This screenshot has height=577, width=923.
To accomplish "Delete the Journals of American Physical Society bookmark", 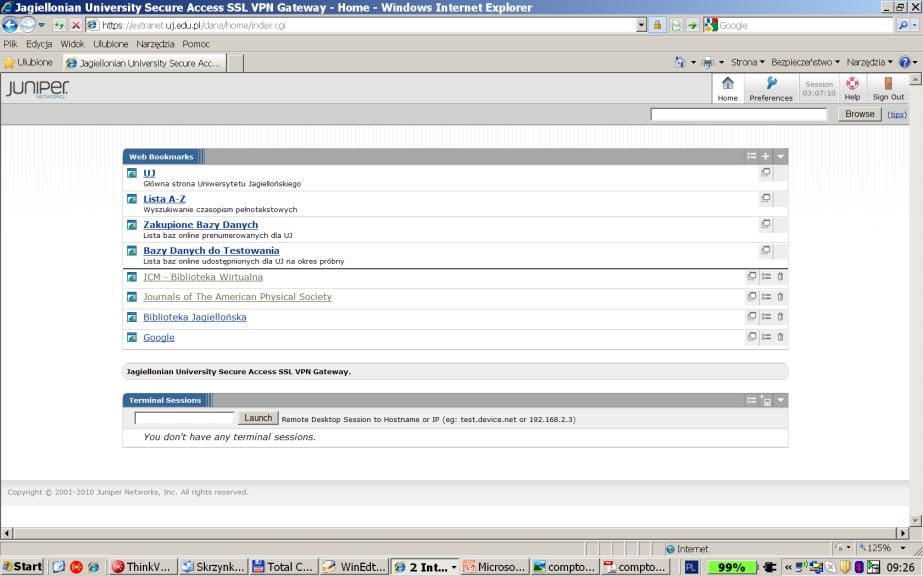I will click(780, 297).
